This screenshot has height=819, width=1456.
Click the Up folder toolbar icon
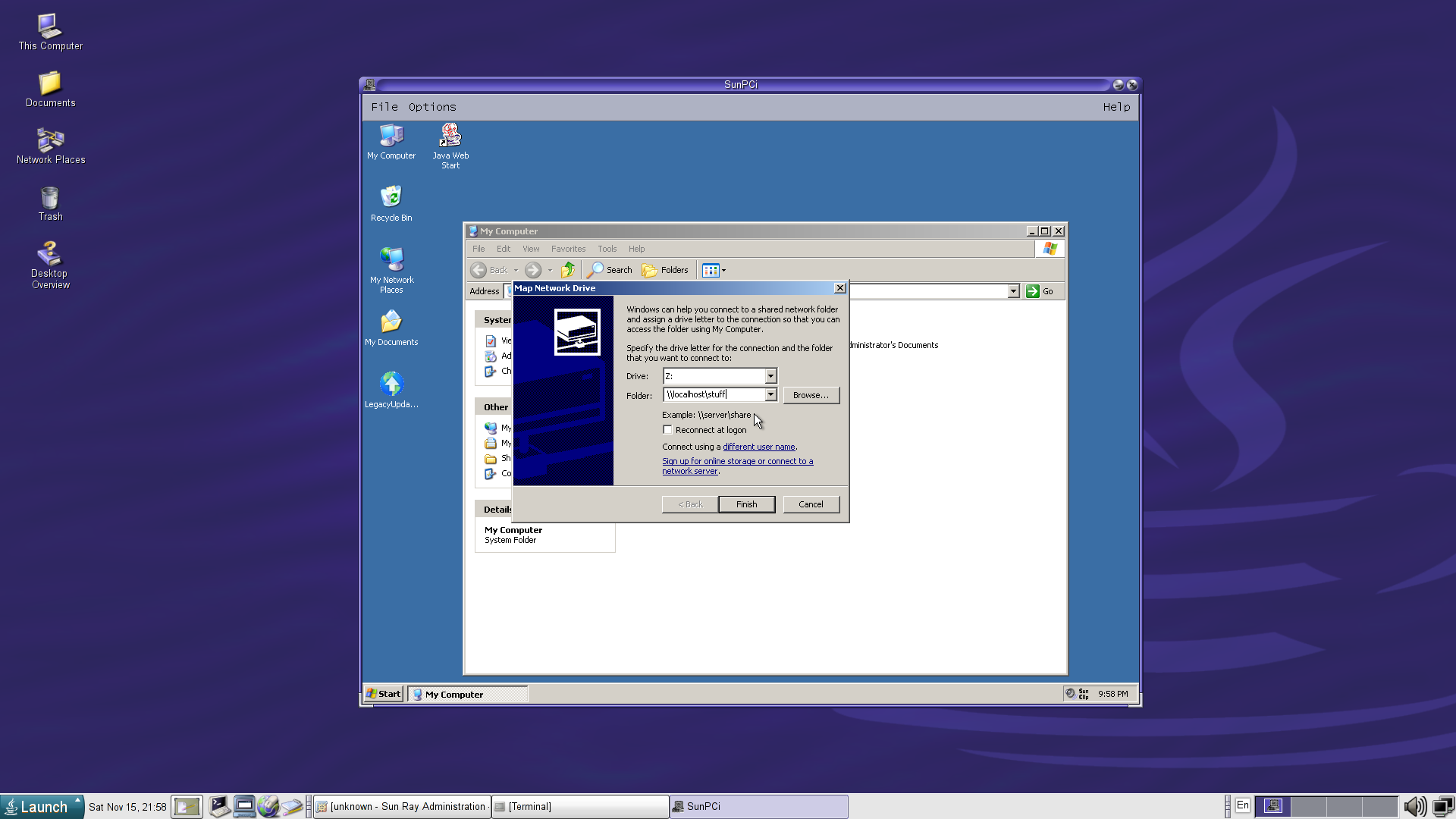pos(567,270)
